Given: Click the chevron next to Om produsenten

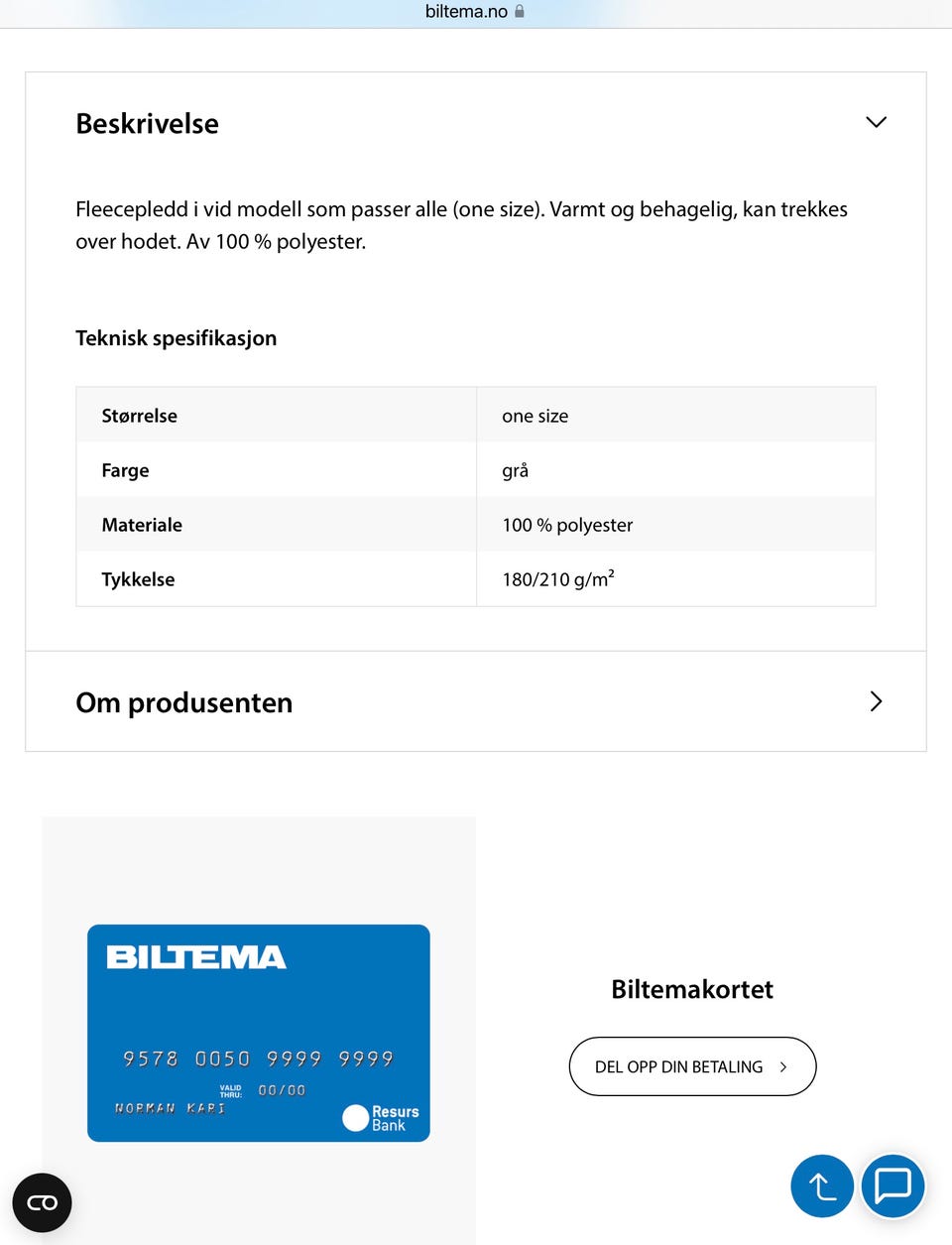Looking at the screenshot, I should 875,701.
